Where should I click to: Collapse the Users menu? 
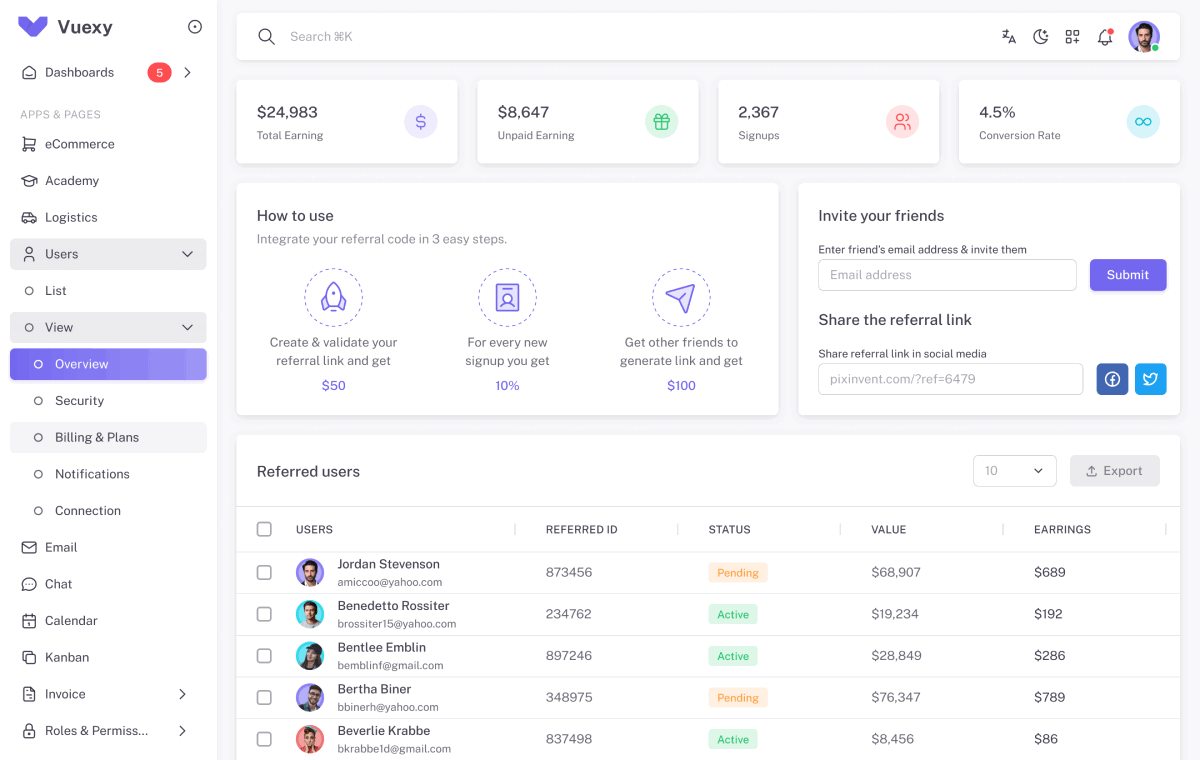(107, 254)
